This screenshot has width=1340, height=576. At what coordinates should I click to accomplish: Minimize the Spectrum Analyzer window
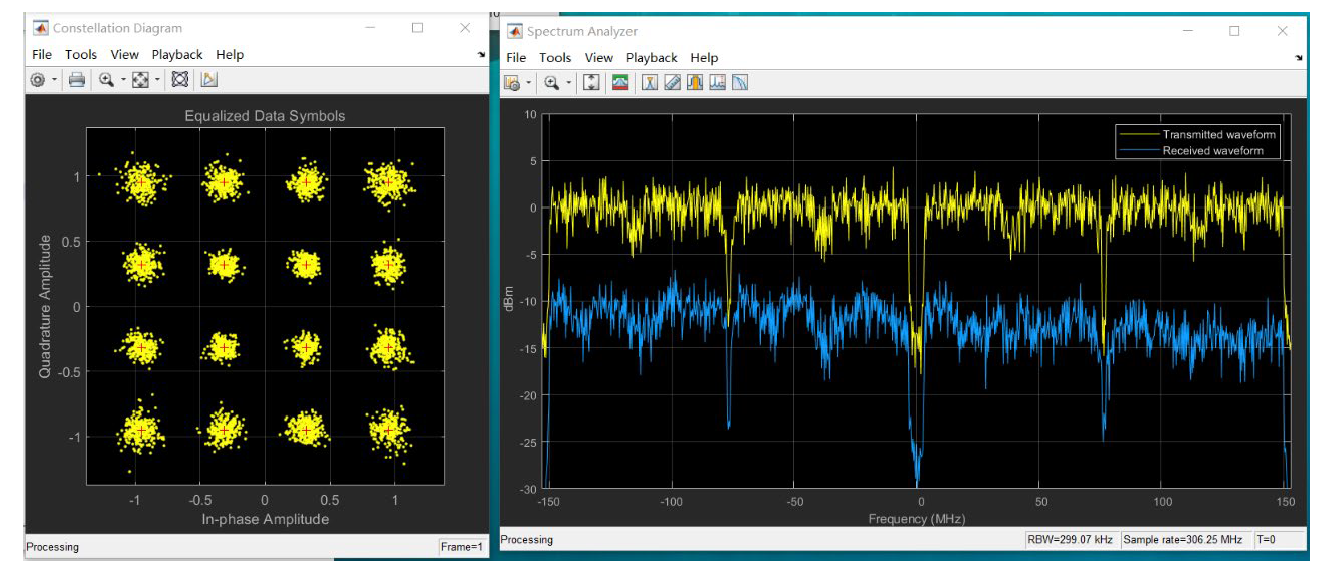(1186, 31)
